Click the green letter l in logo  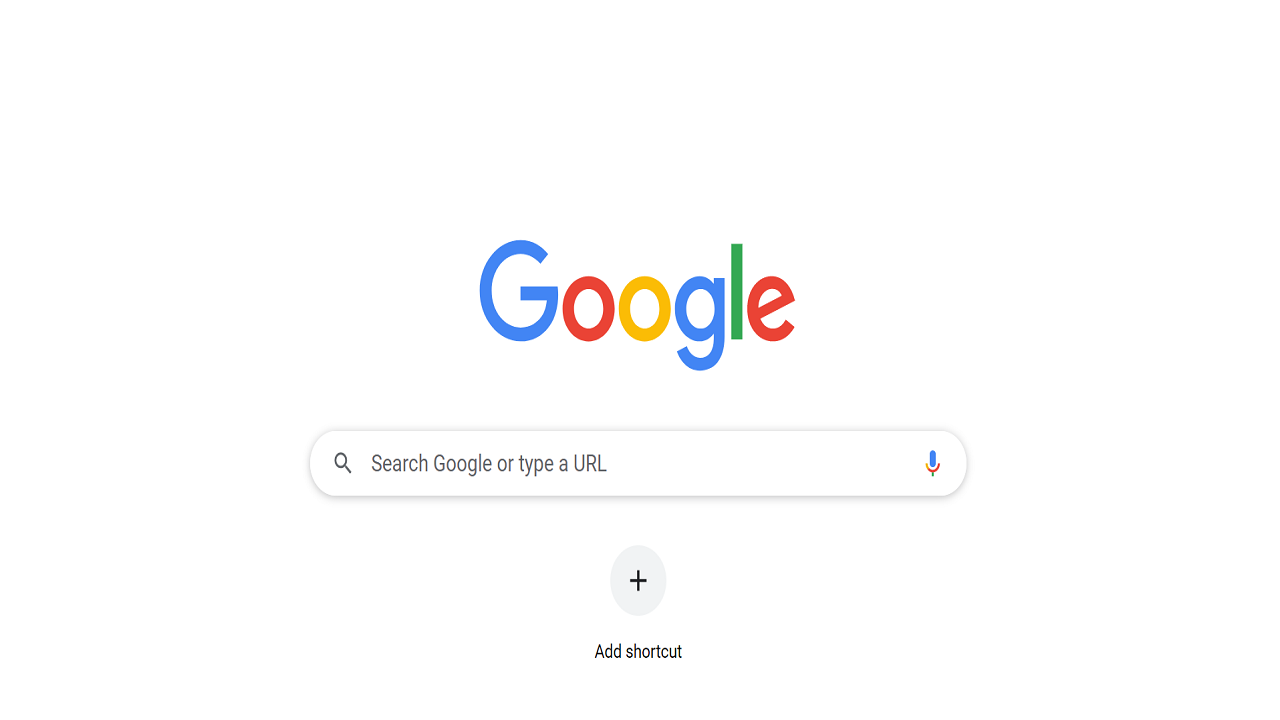tap(737, 291)
